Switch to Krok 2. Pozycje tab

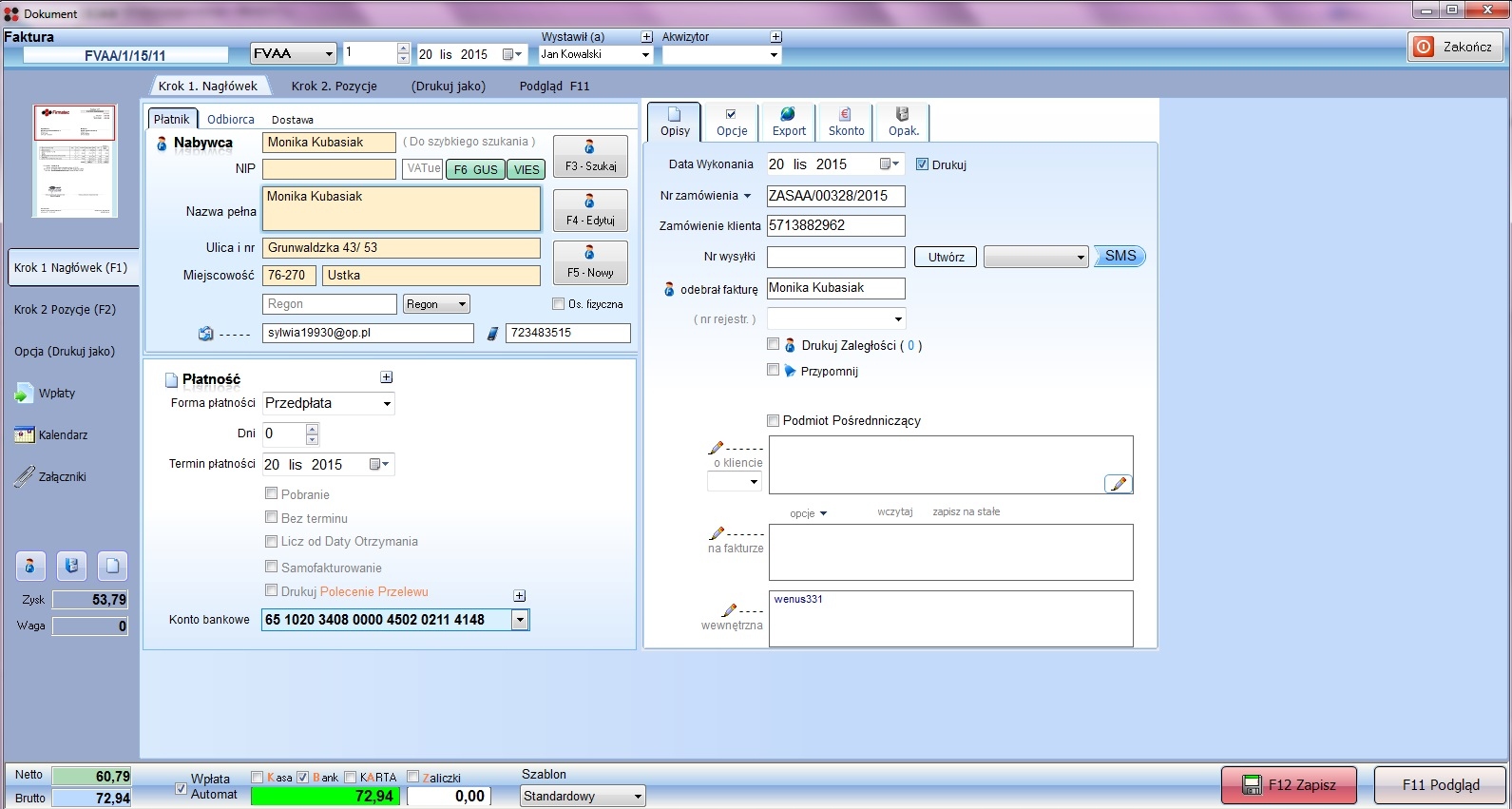pos(334,86)
